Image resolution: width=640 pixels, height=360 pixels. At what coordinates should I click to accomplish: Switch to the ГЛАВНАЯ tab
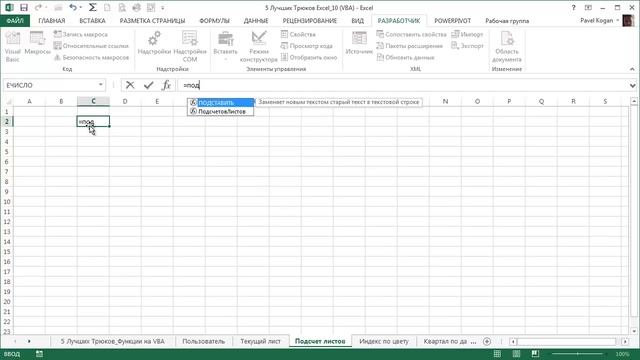tap(52, 20)
